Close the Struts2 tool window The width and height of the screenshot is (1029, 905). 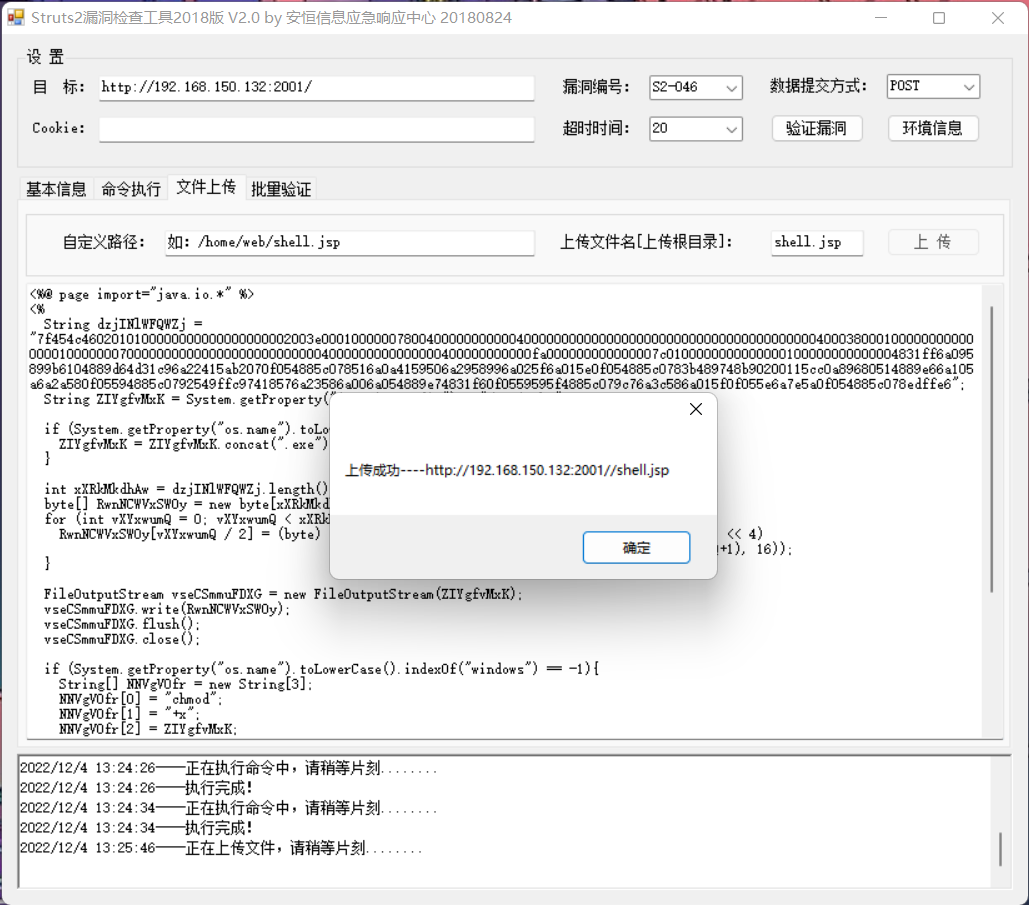[x=998, y=18]
